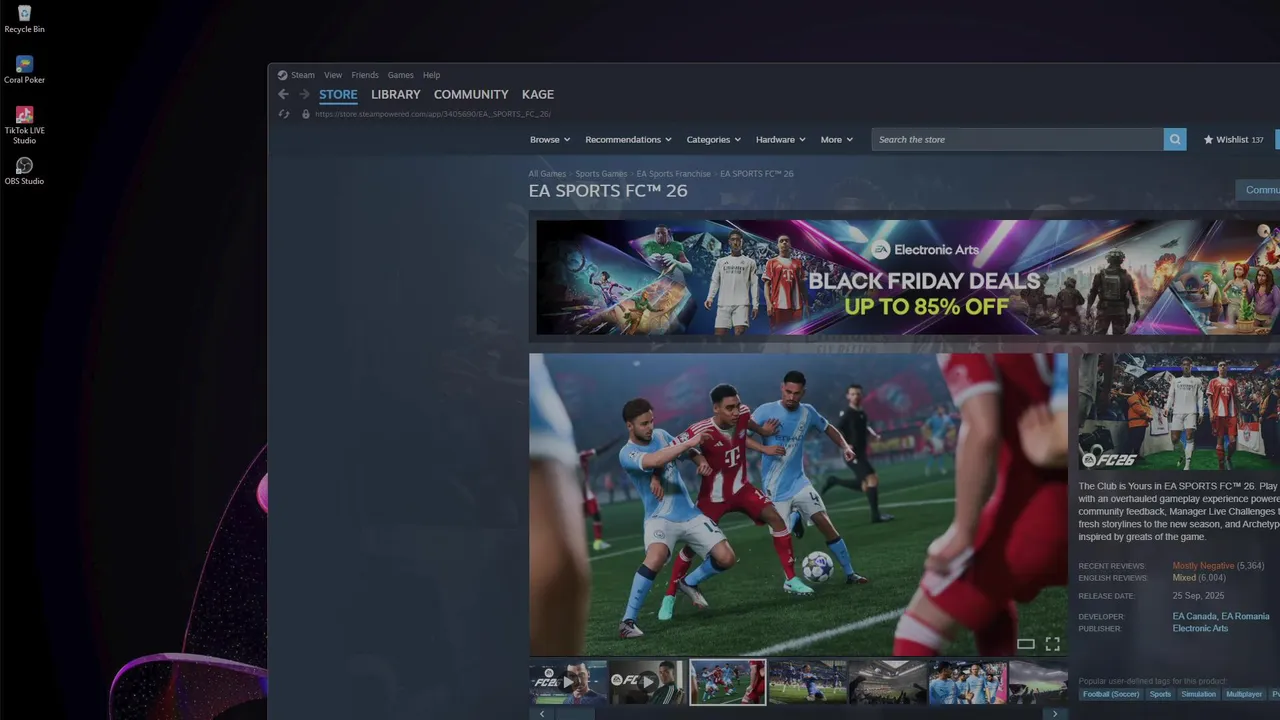
Task: Expand the More dropdown
Action: click(837, 140)
